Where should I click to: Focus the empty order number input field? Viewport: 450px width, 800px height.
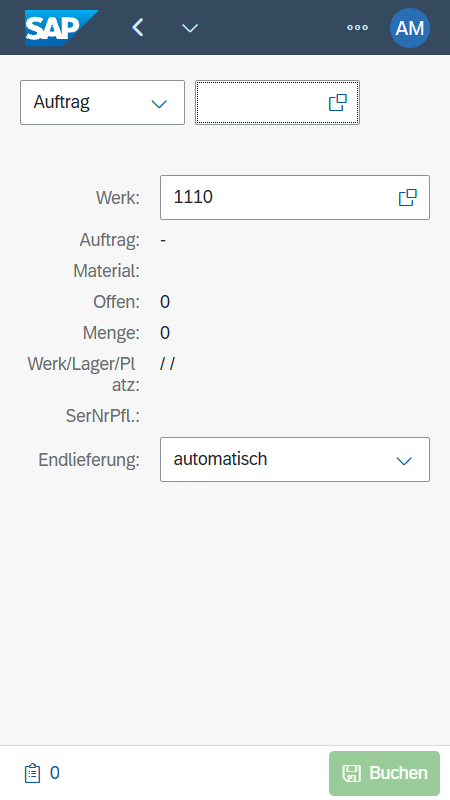(260, 103)
